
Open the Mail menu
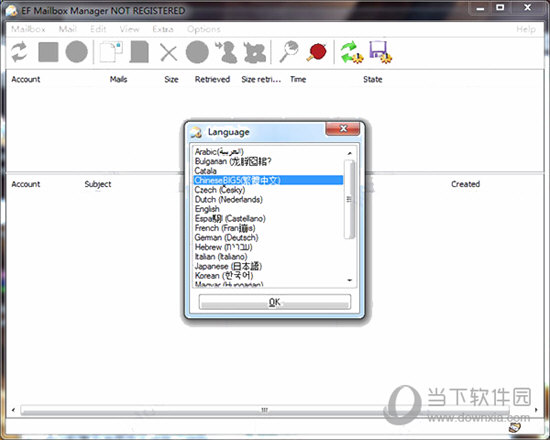point(68,29)
